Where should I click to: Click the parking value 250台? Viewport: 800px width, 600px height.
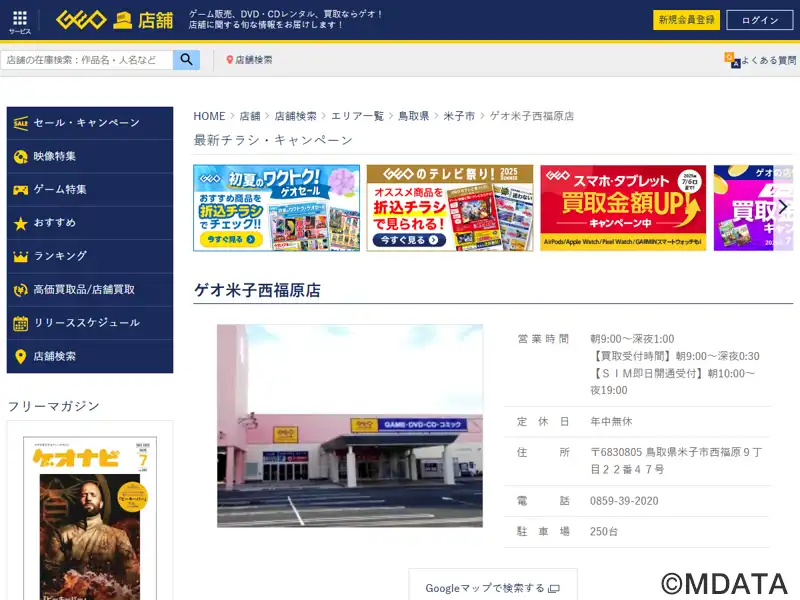(x=604, y=532)
